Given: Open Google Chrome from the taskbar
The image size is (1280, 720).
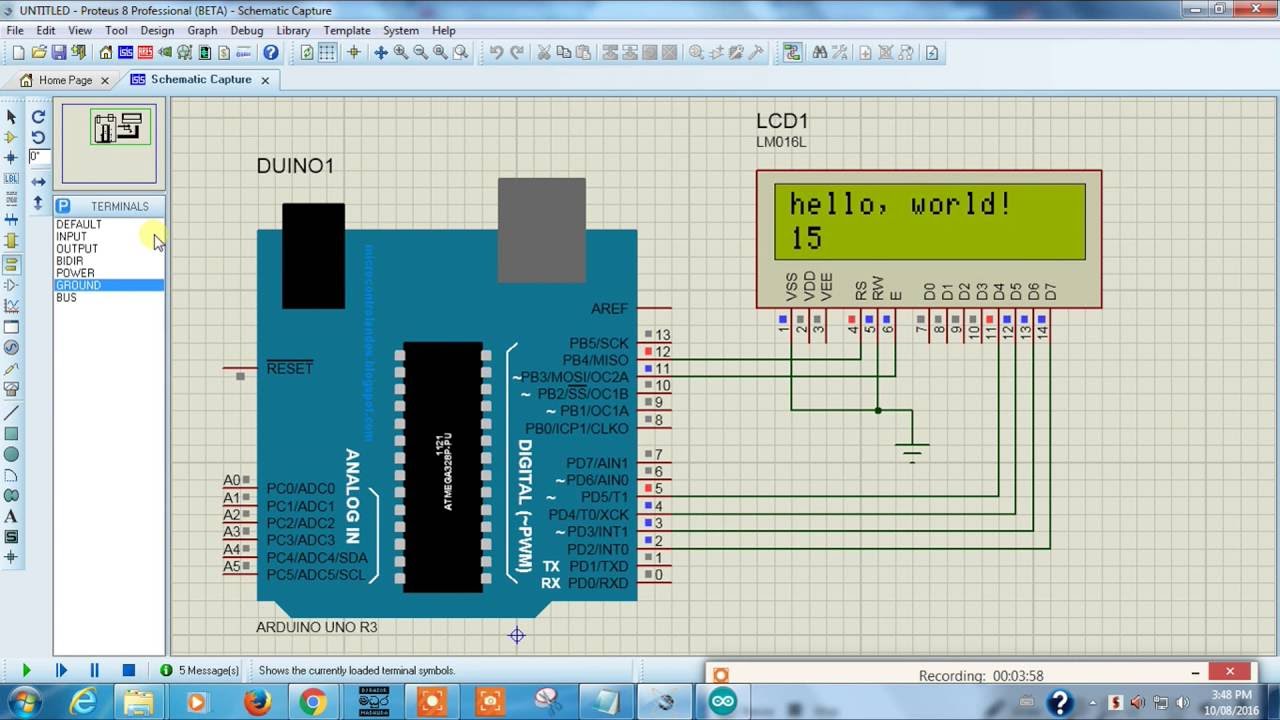Looking at the screenshot, I should pos(313,702).
